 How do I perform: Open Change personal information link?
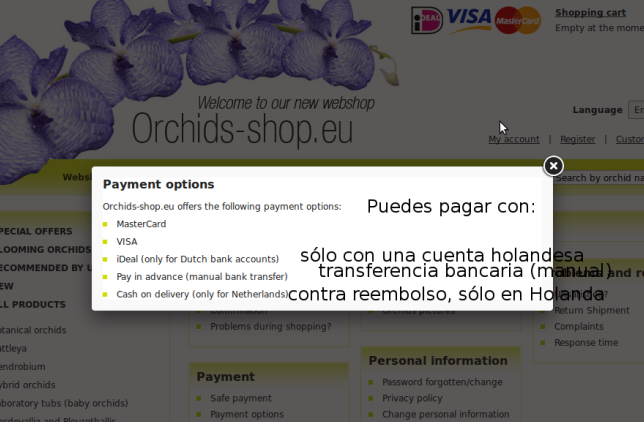click(x=446, y=414)
